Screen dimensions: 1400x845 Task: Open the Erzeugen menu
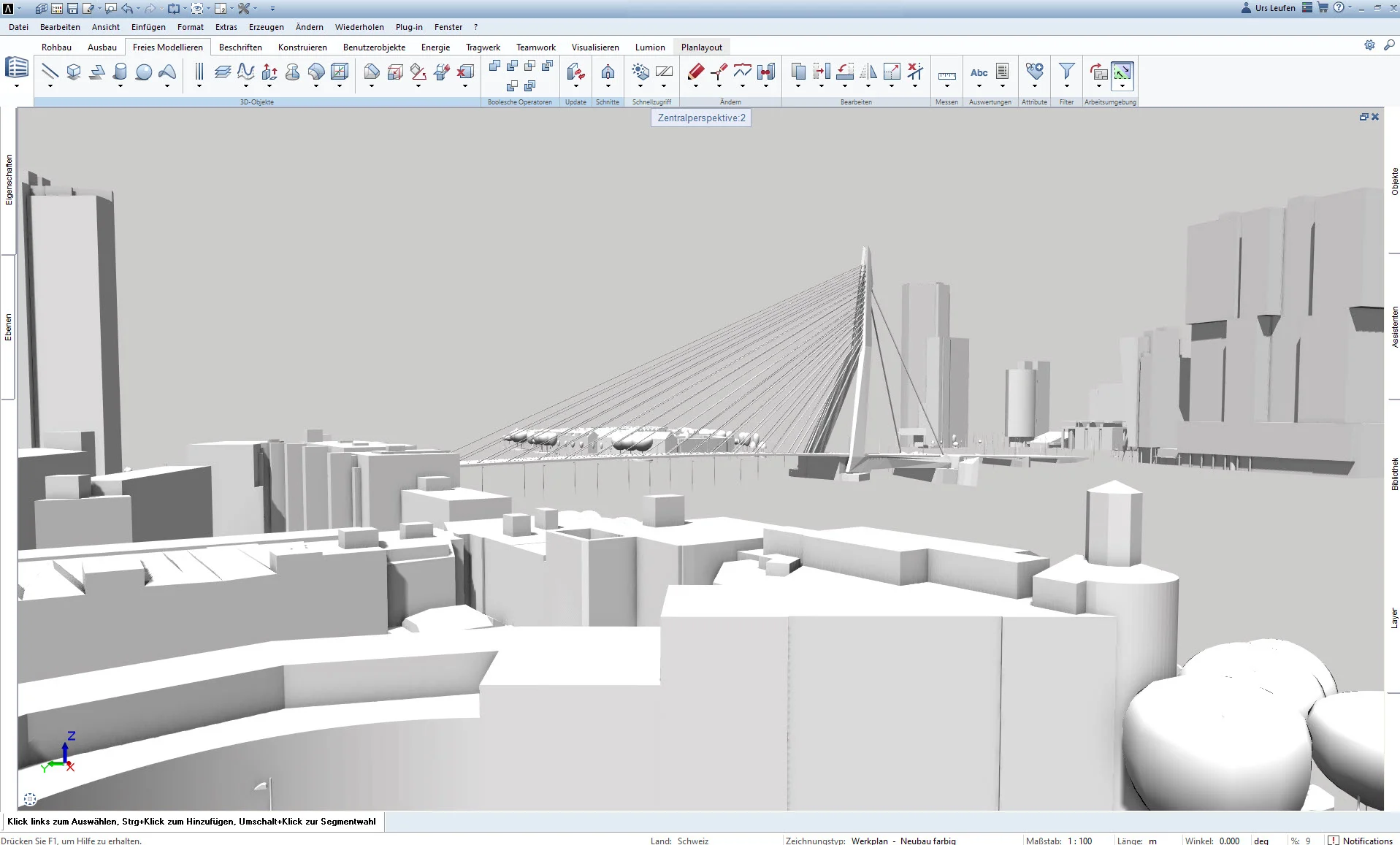[x=267, y=27]
